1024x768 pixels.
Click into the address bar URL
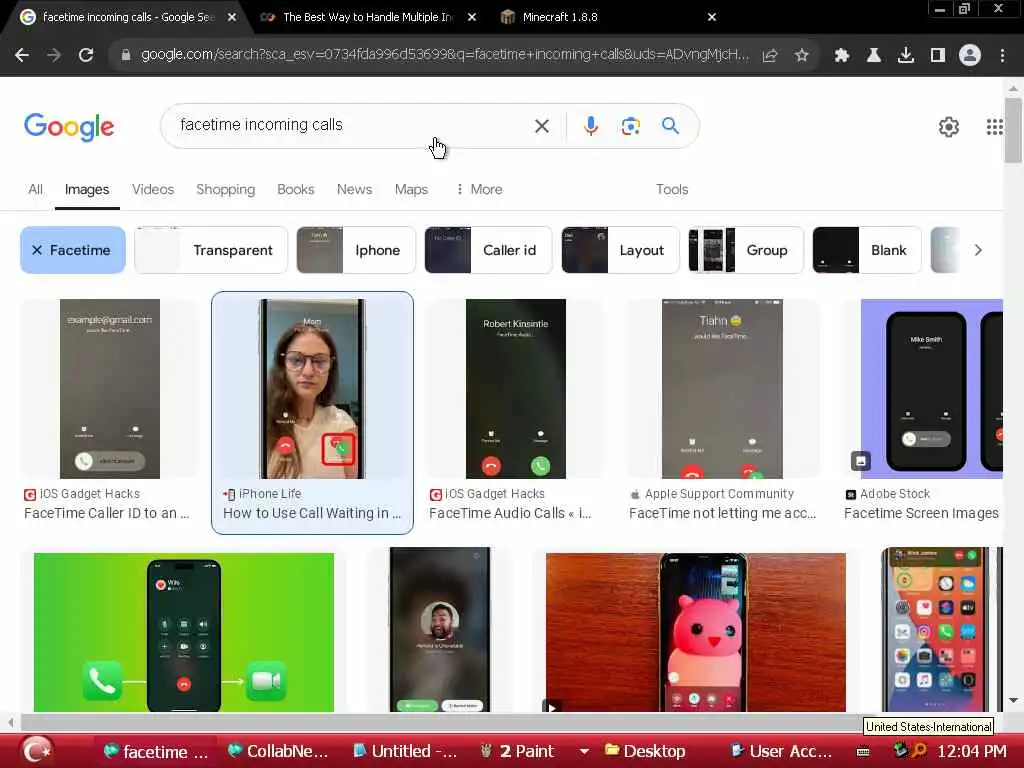pyautogui.click(x=444, y=55)
